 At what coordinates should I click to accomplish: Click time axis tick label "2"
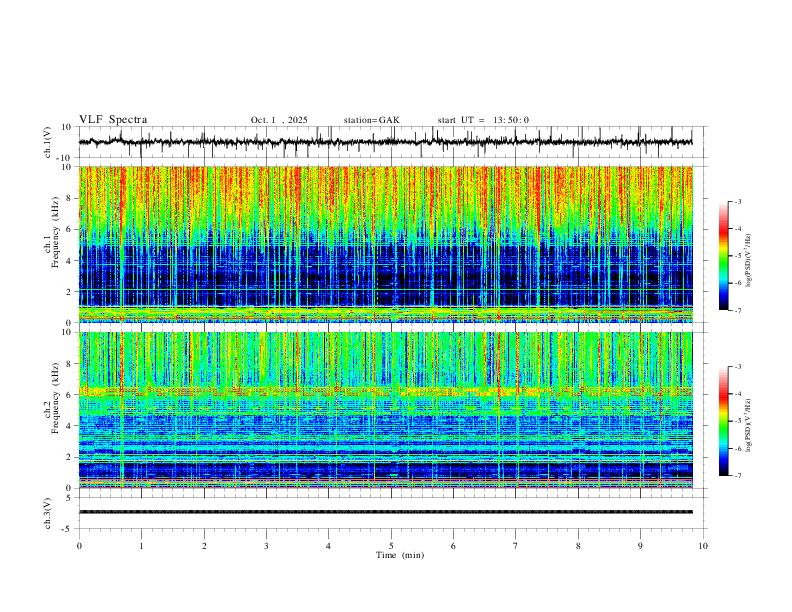pyautogui.click(x=204, y=546)
